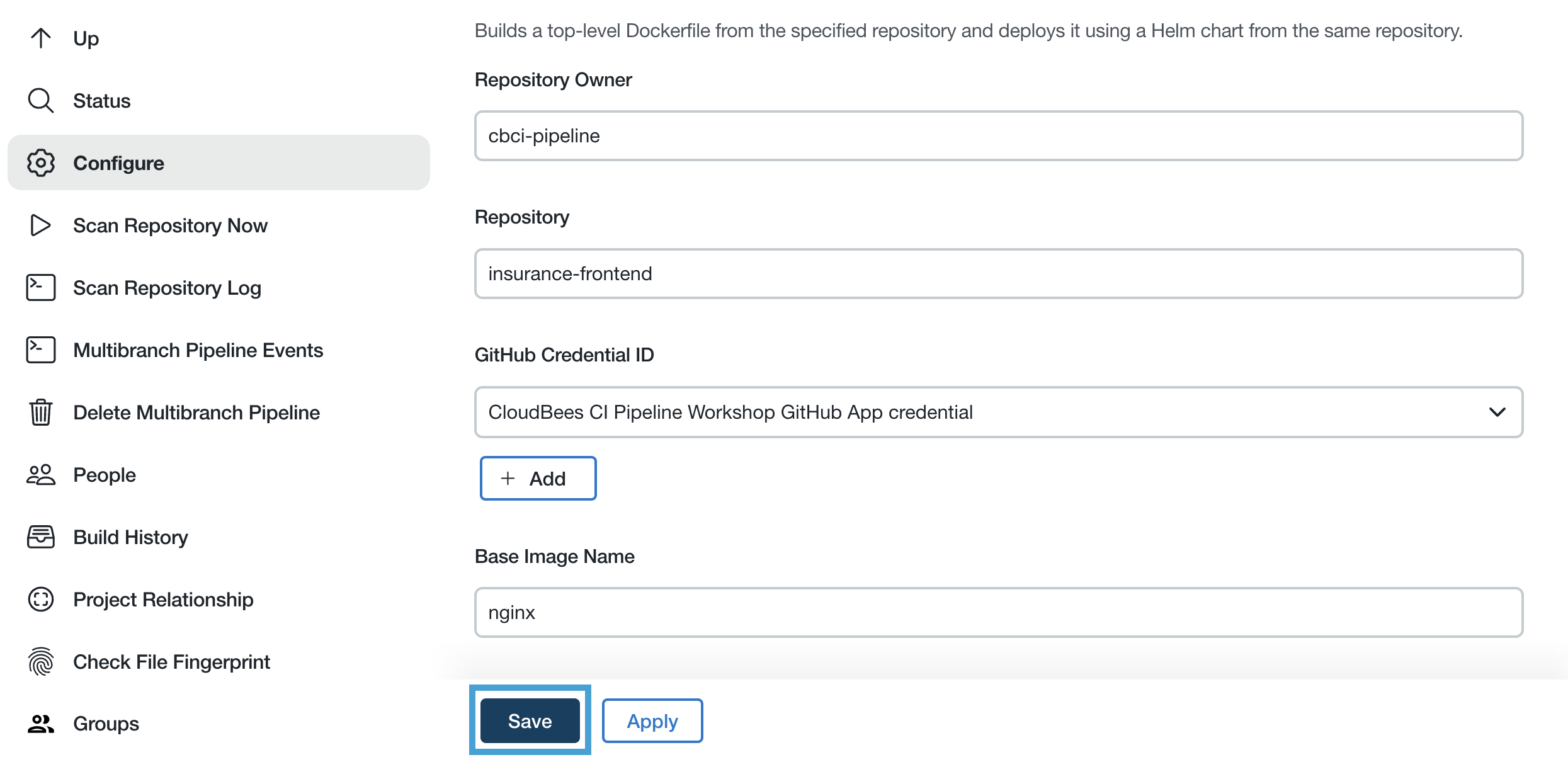Save the pipeline configuration
Screen dimensions: 1568x767
(530, 721)
